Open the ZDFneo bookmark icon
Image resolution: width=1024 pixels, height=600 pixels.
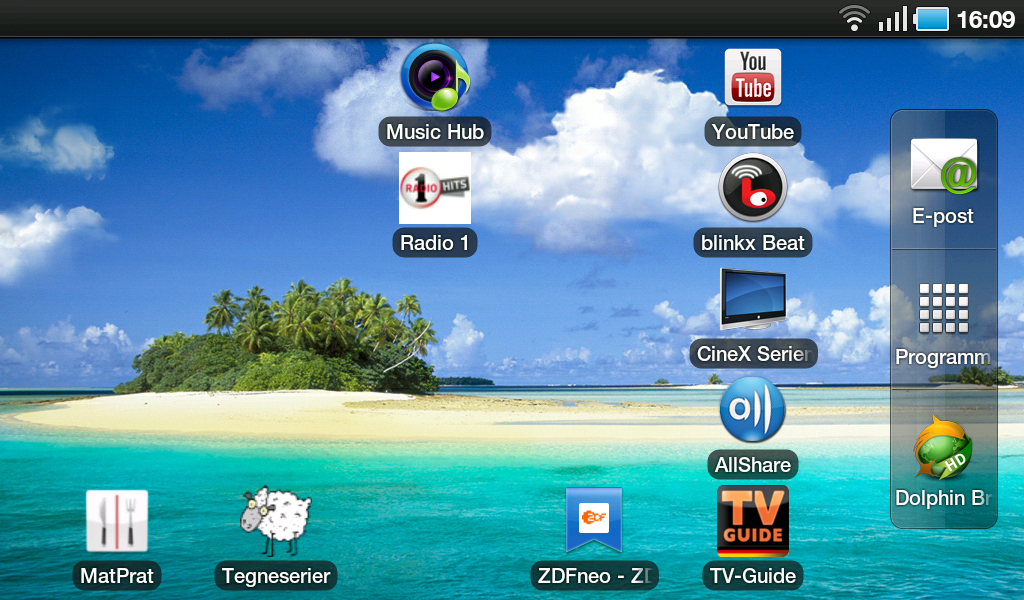pyautogui.click(x=594, y=520)
